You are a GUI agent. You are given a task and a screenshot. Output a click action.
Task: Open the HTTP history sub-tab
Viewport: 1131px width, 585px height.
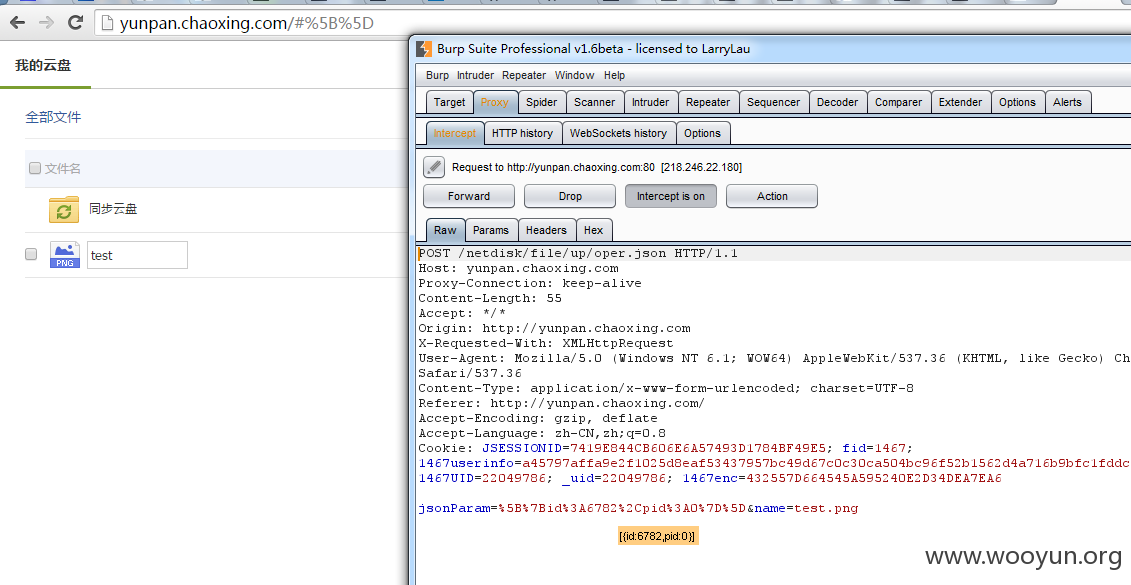(x=522, y=133)
